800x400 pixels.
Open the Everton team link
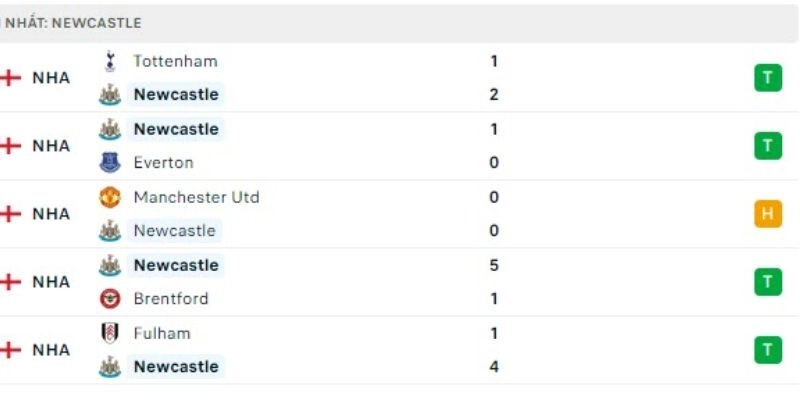[x=163, y=163]
